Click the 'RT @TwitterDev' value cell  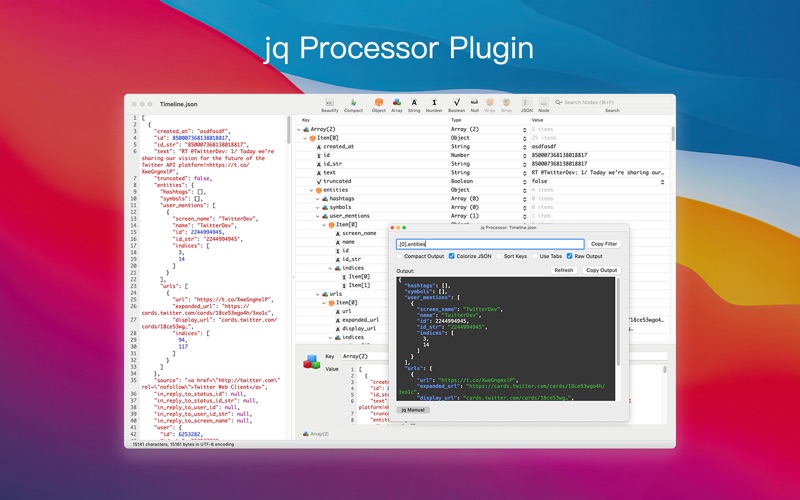[x=597, y=172]
